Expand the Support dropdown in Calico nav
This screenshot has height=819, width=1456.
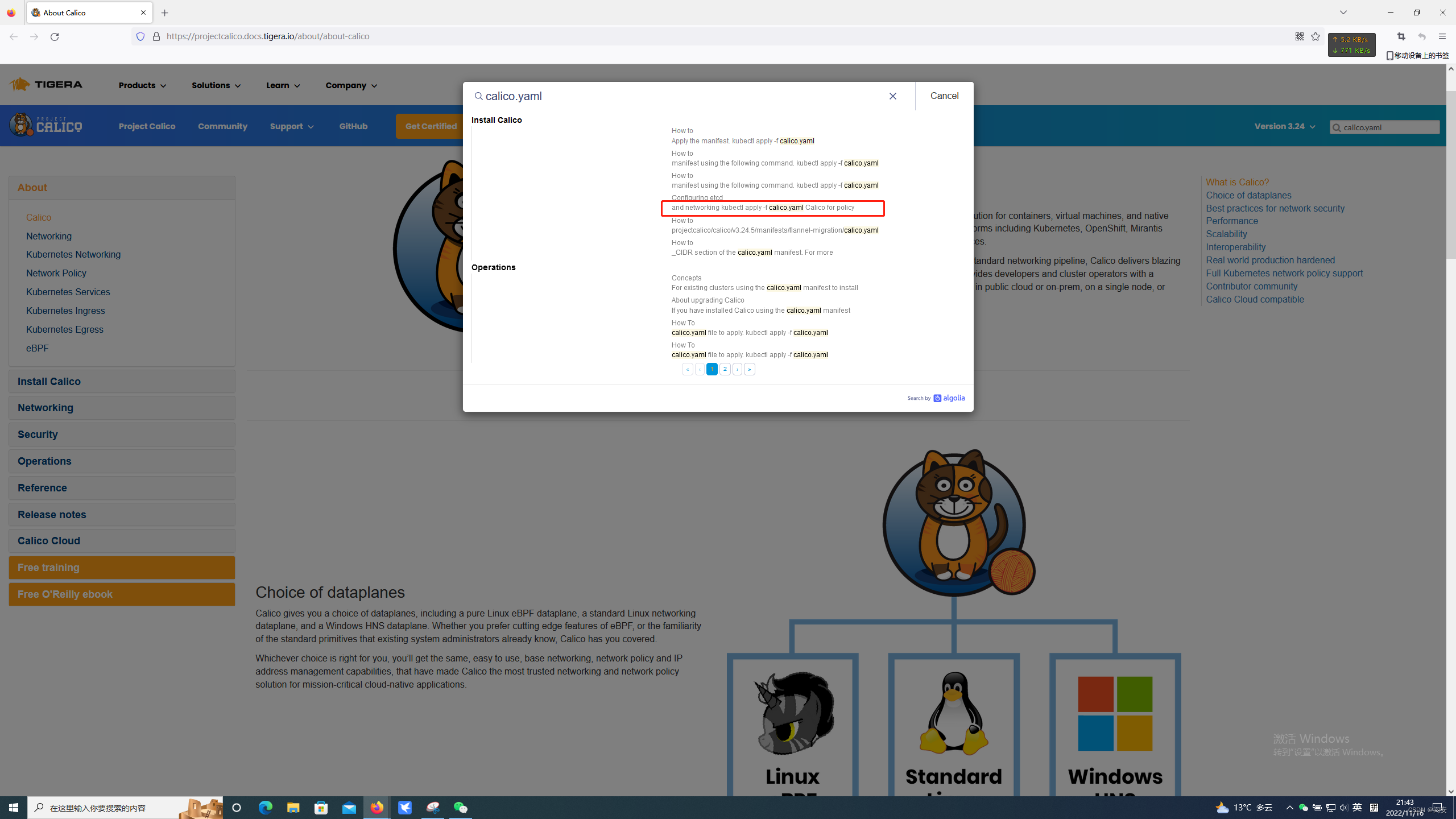click(x=292, y=126)
